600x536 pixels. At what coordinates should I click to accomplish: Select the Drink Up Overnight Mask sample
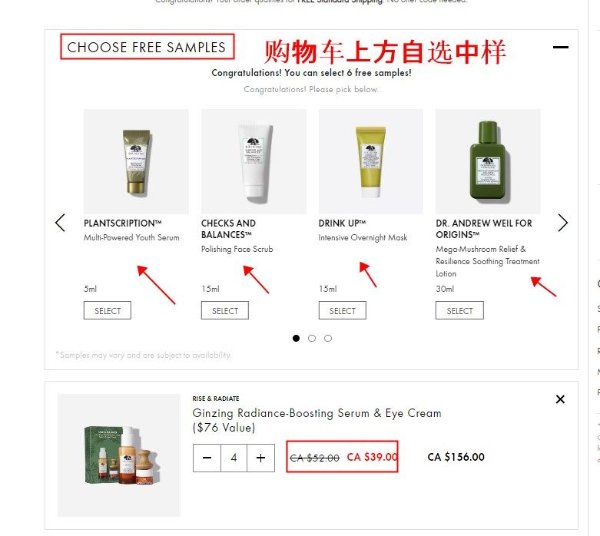[x=342, y=311]
